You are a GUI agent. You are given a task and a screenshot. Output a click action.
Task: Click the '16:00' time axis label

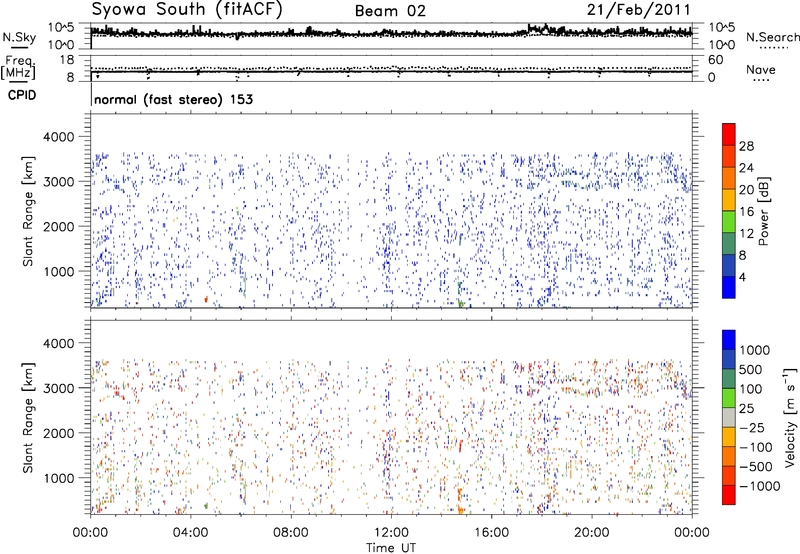click(491, 533)
